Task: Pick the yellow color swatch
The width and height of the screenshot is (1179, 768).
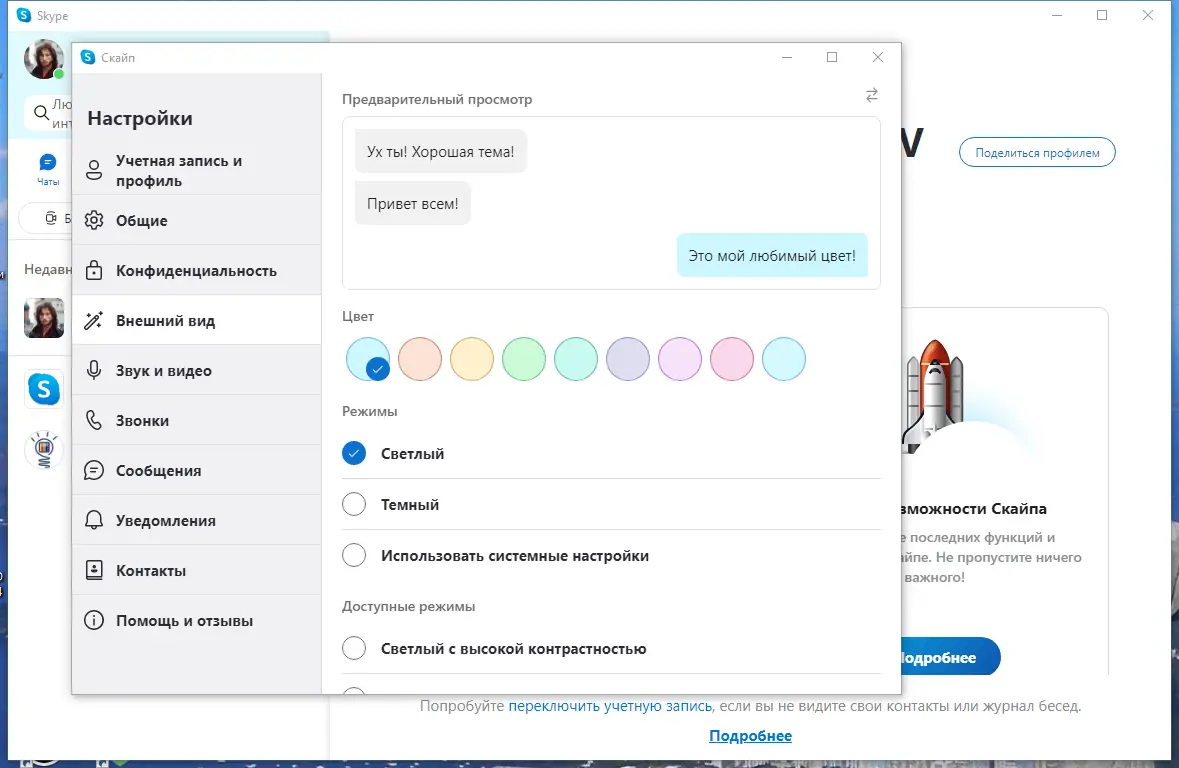Action: point(471,359)
